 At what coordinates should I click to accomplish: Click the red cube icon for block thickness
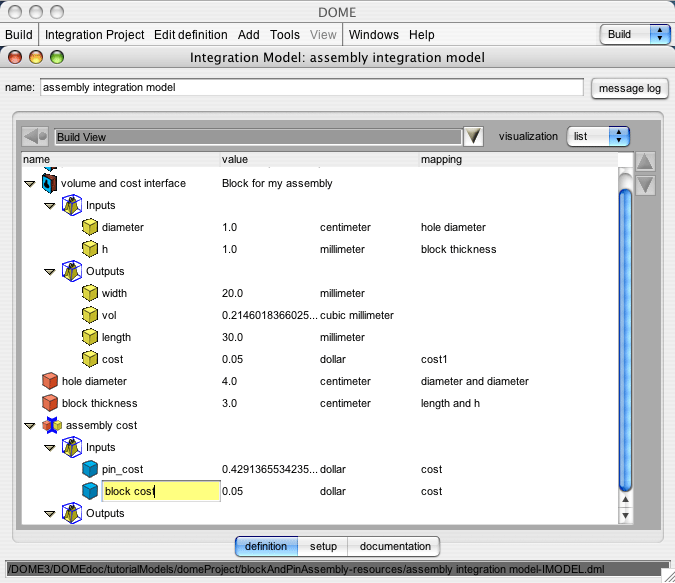point(50,403)
